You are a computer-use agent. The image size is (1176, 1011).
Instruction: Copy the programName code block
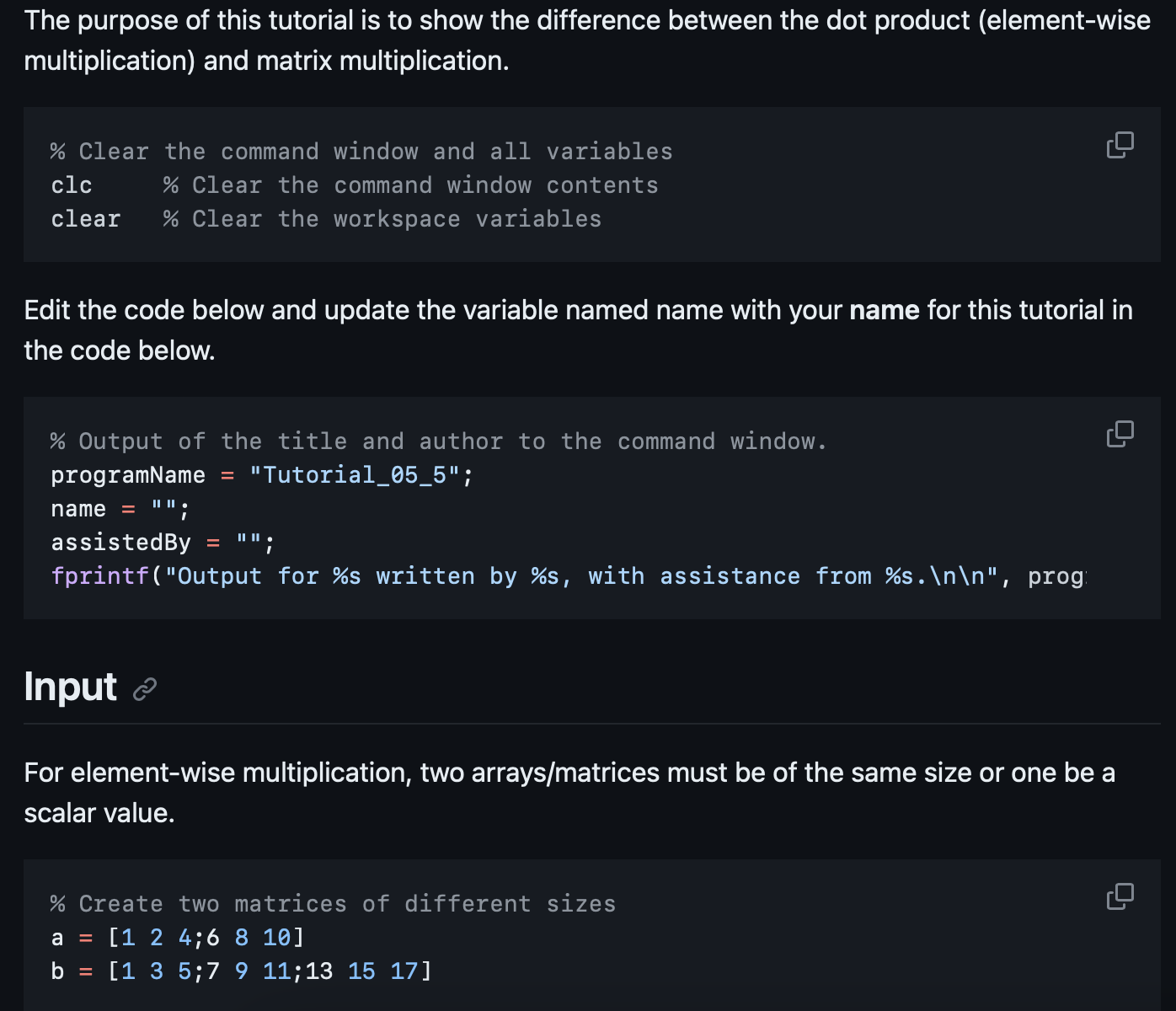pos(1119,435)
